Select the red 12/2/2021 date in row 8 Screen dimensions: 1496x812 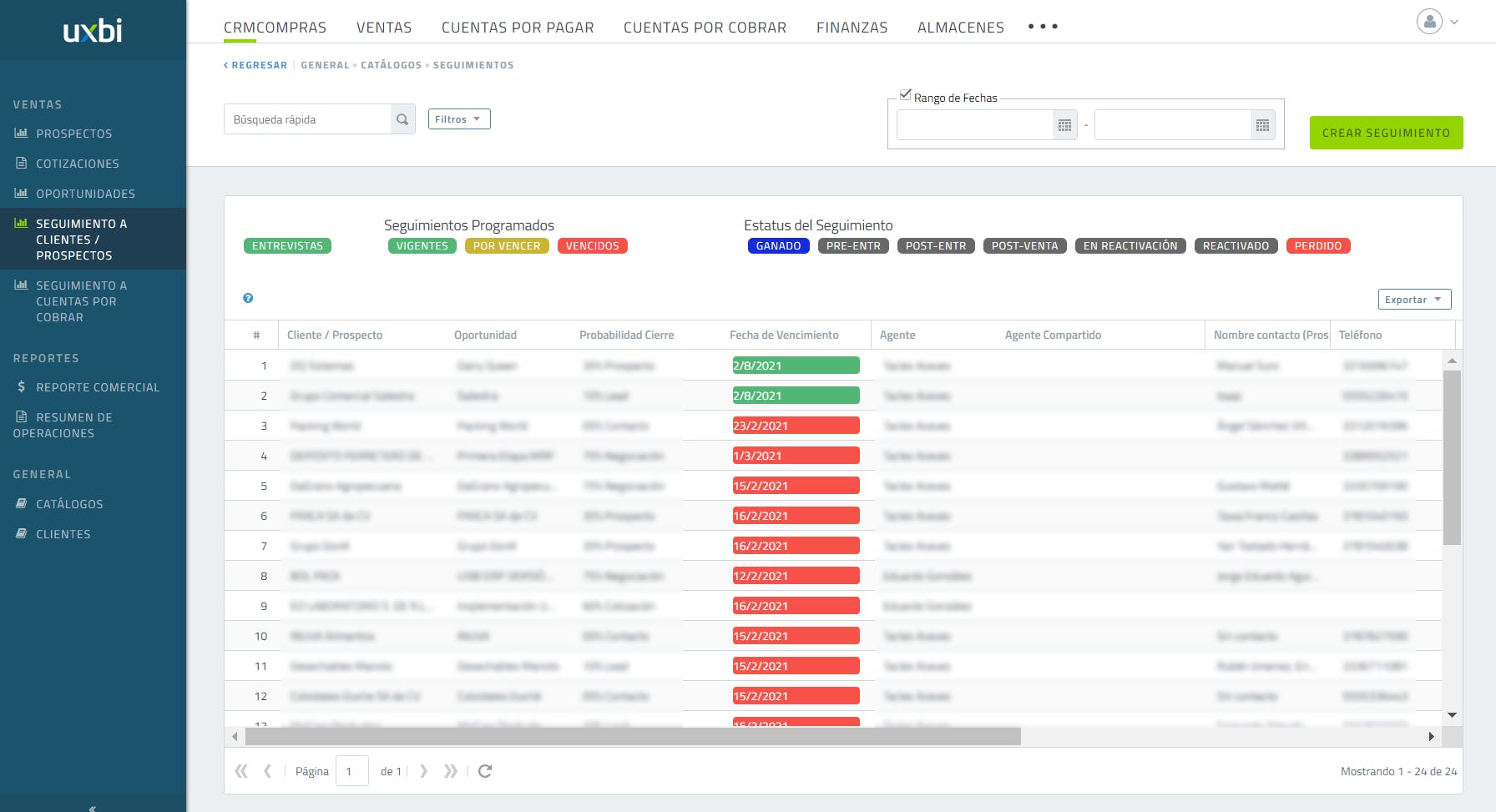point(796,576)
